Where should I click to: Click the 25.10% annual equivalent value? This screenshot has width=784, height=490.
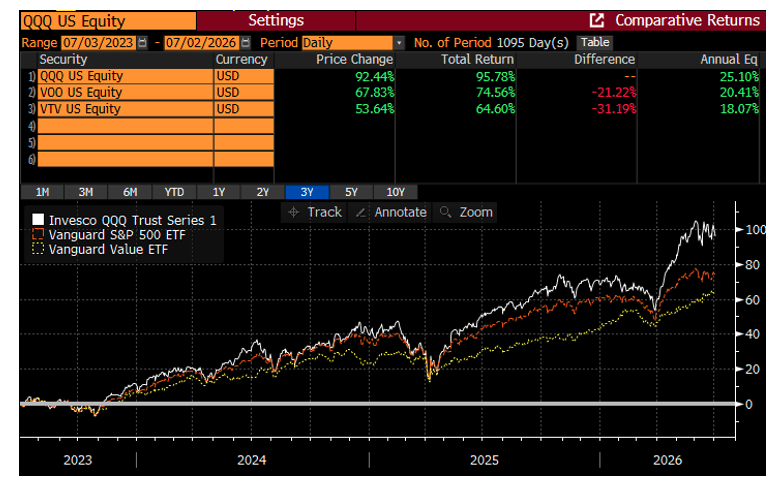(x=740, y=76)
